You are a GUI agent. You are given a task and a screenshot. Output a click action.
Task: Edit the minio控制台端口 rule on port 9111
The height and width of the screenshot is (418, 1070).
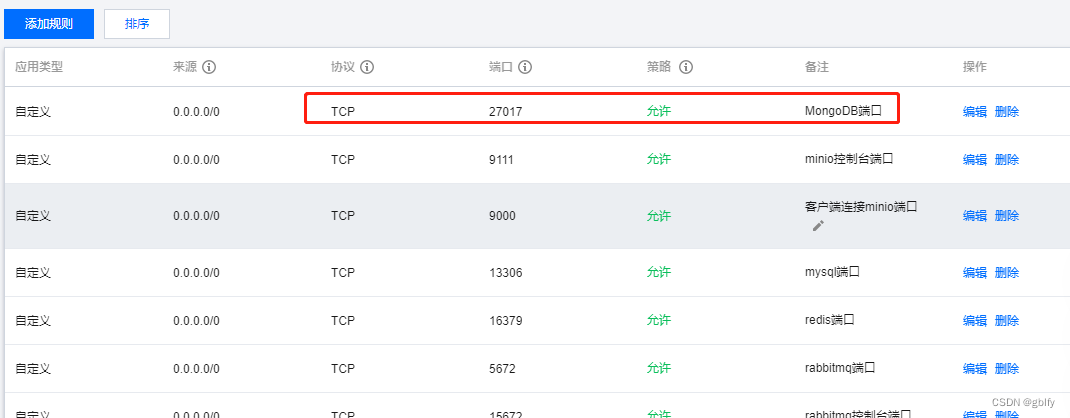tap(974, 160)
